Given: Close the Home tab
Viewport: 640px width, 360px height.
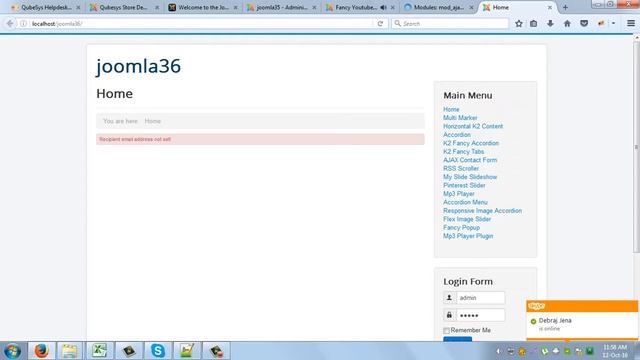Looking at the screenshot, I should [550, 7].
